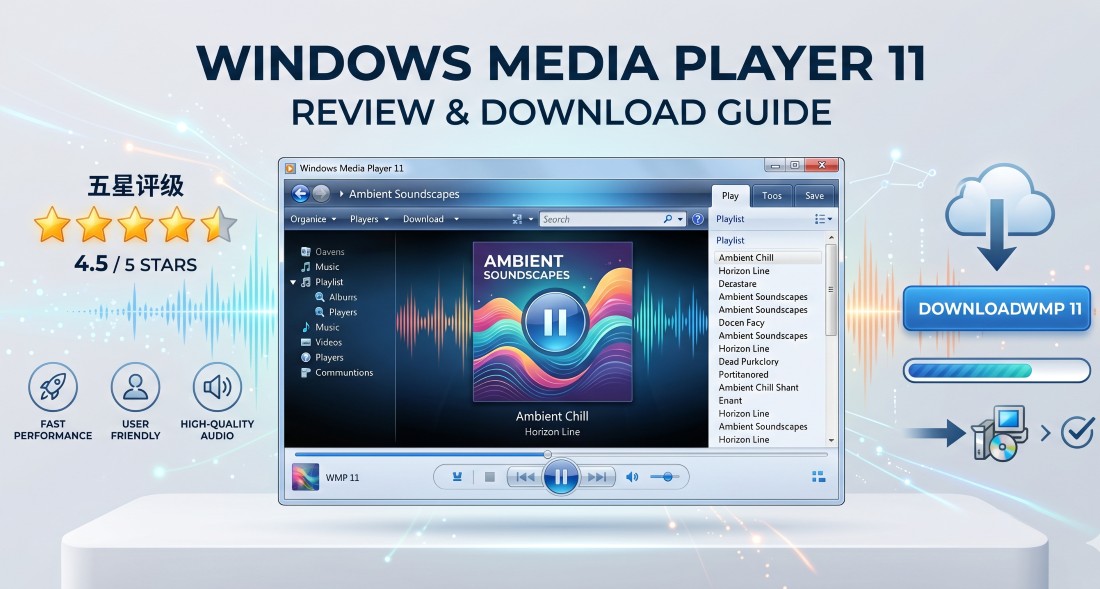Collapse the Playlist tree node arrow
Screen dimensions: 1100x589
(x=293, y=282)
